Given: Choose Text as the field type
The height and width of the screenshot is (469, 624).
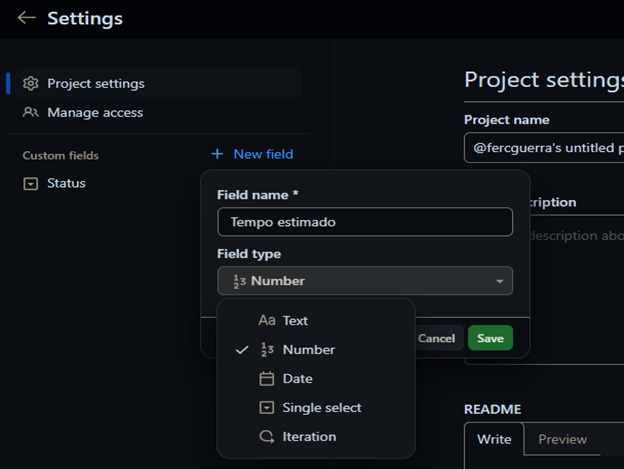Looking at the screenshot, I should [x=295, y=321].
